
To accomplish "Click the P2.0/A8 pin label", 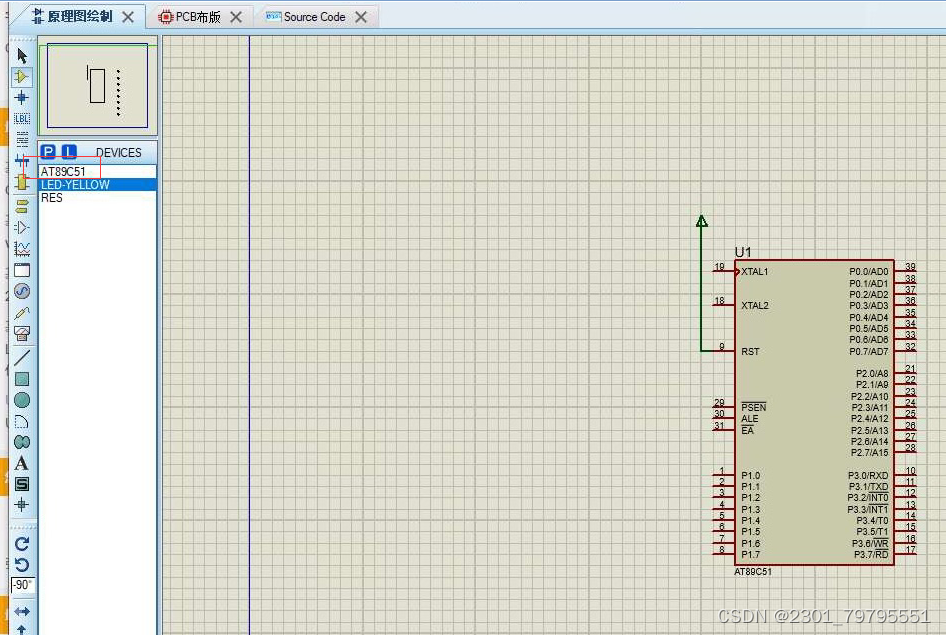I will [x=872, y=373].
